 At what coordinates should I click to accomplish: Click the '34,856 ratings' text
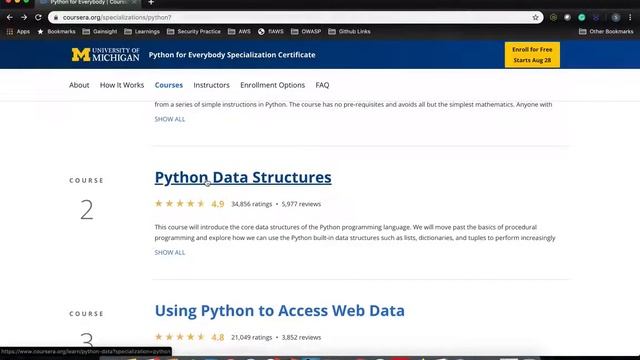point(251,204)
